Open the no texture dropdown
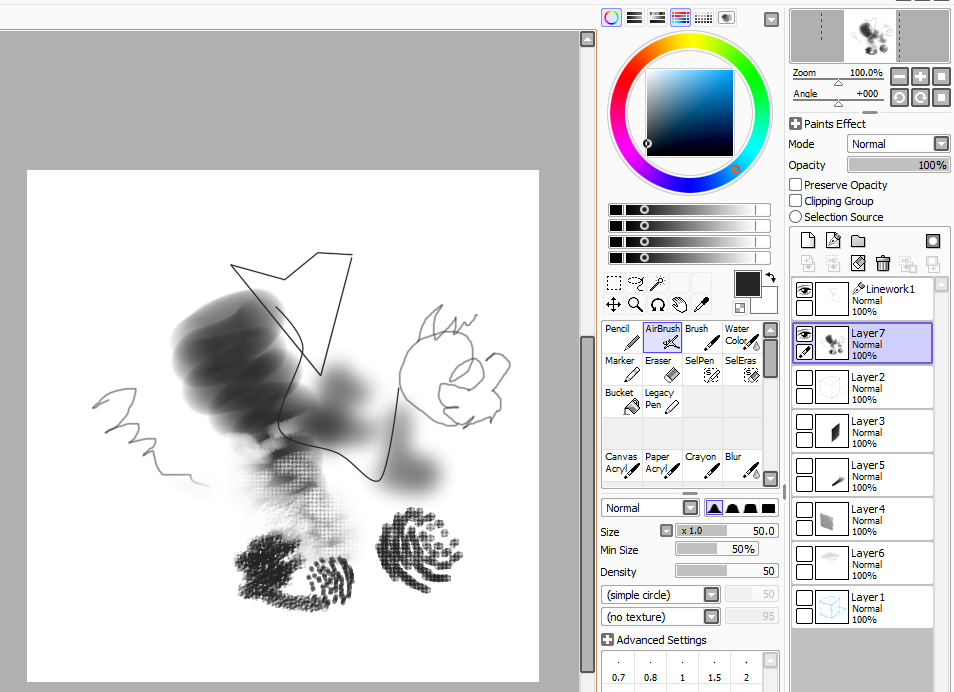Viewport: 954px width, 692px height. pyautogui.click(x=661, y=617)
